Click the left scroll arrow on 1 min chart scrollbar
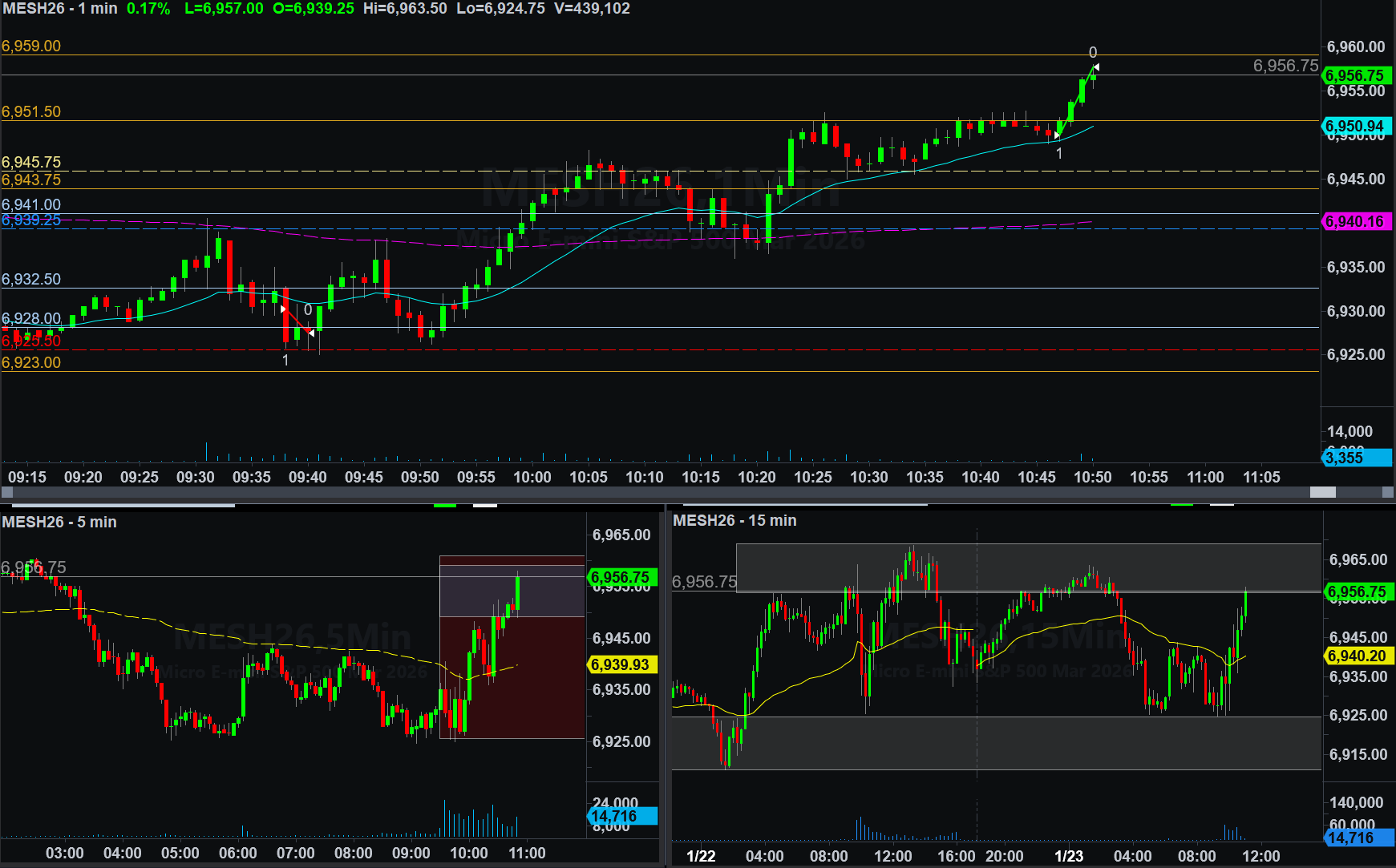Viewport: 1396px width, 868px height. click(7, 492)
